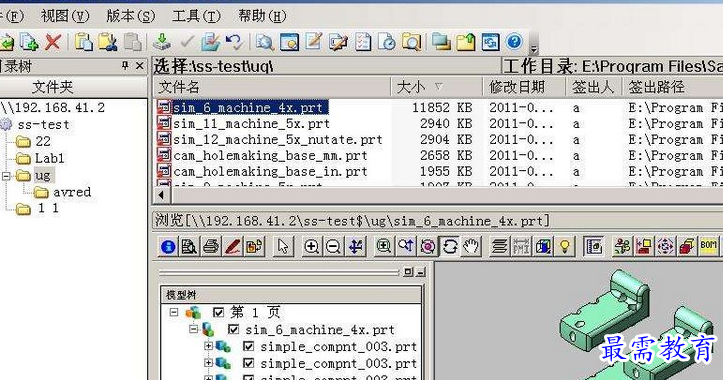The height and width of the screenshot is (380, 723).
Task: Toggle the 第 1 页 checkbox
Action: [219, 313]
